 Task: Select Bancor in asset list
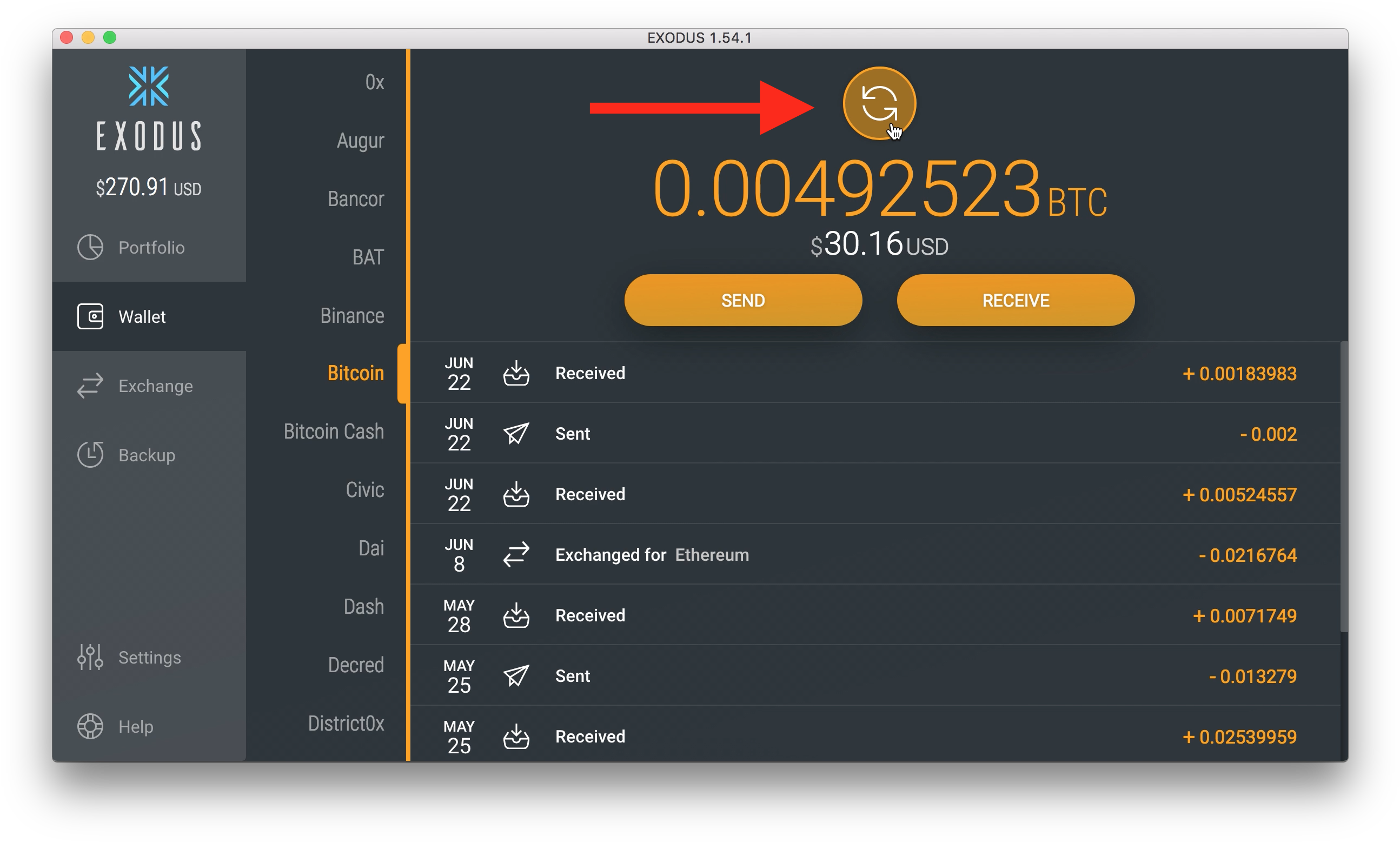356,199
